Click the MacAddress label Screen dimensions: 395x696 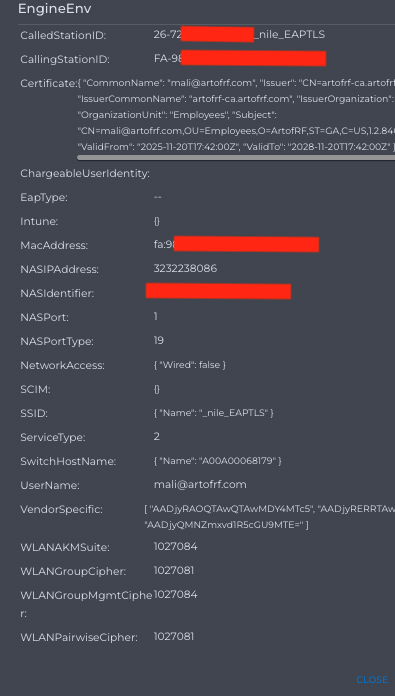[x=54, y=245]
